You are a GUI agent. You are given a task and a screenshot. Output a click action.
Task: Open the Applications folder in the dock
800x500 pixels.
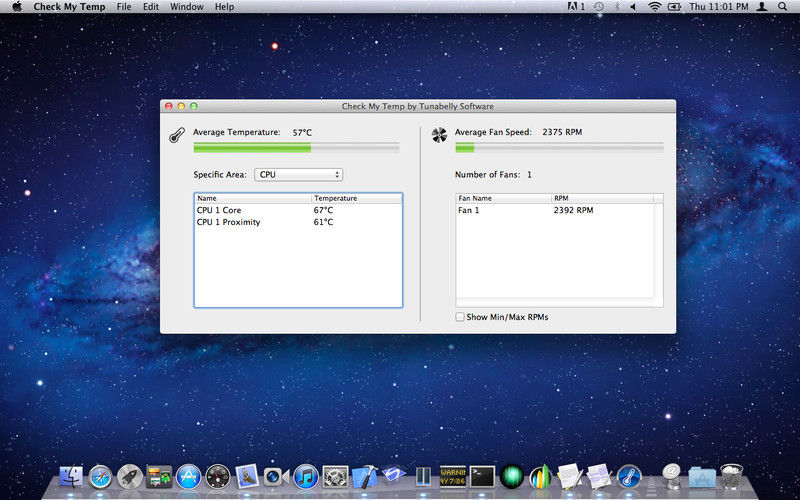point(702,478)
